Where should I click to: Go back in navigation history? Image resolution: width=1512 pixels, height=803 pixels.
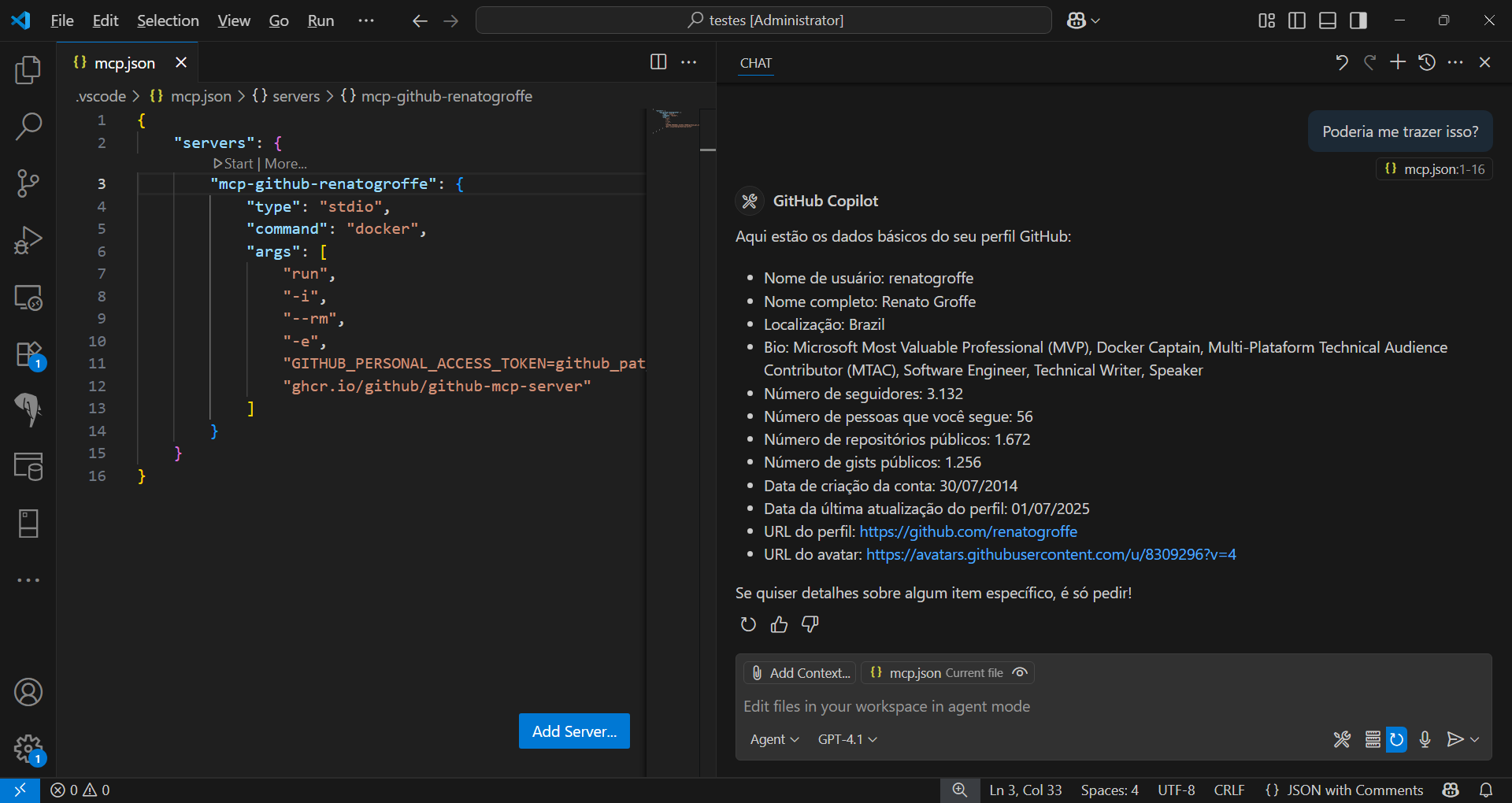tap(420, 21)
